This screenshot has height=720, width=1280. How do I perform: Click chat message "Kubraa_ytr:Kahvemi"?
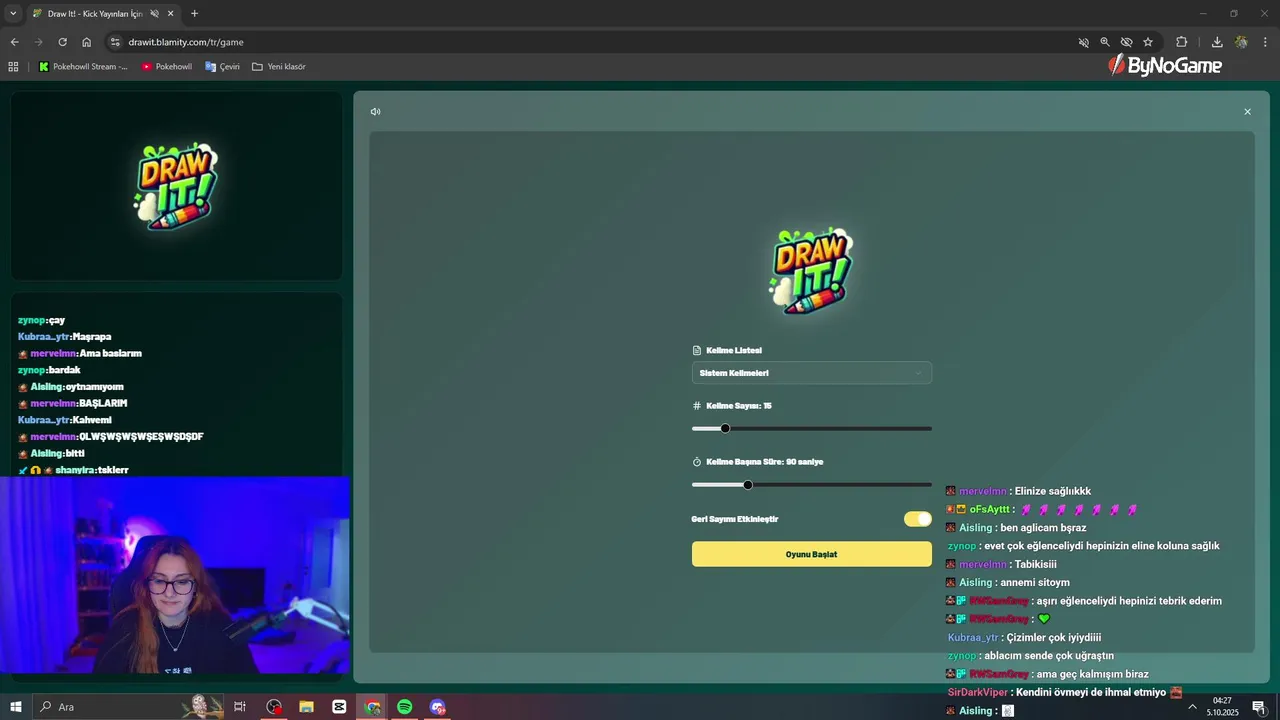tap(65, 420)
